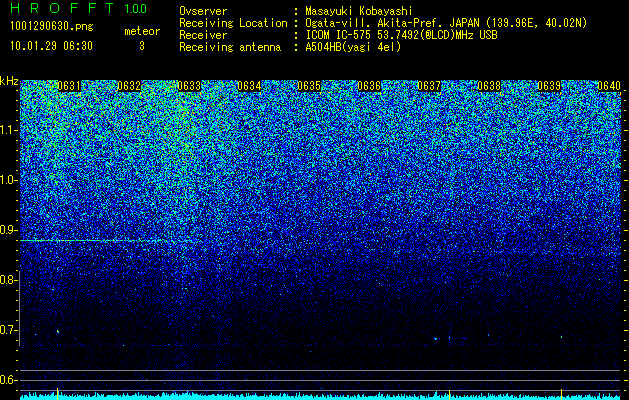629x400 pixels.
Task: Click the A504HB(yagi 4el) antenna text
Action: coord(353,47)
